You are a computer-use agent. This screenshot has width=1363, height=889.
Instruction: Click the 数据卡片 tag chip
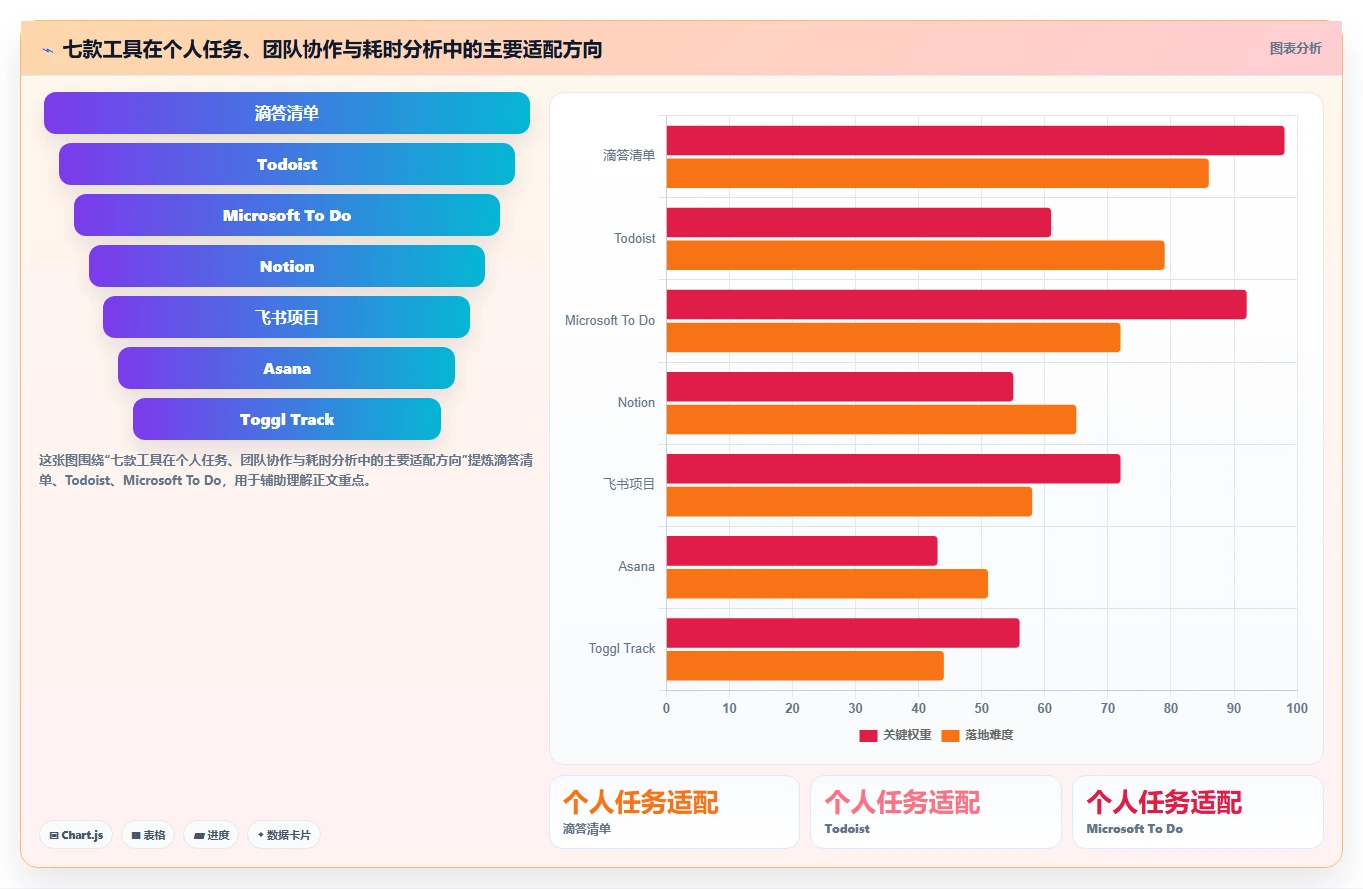pyautogui.click(x=284, y=835)
